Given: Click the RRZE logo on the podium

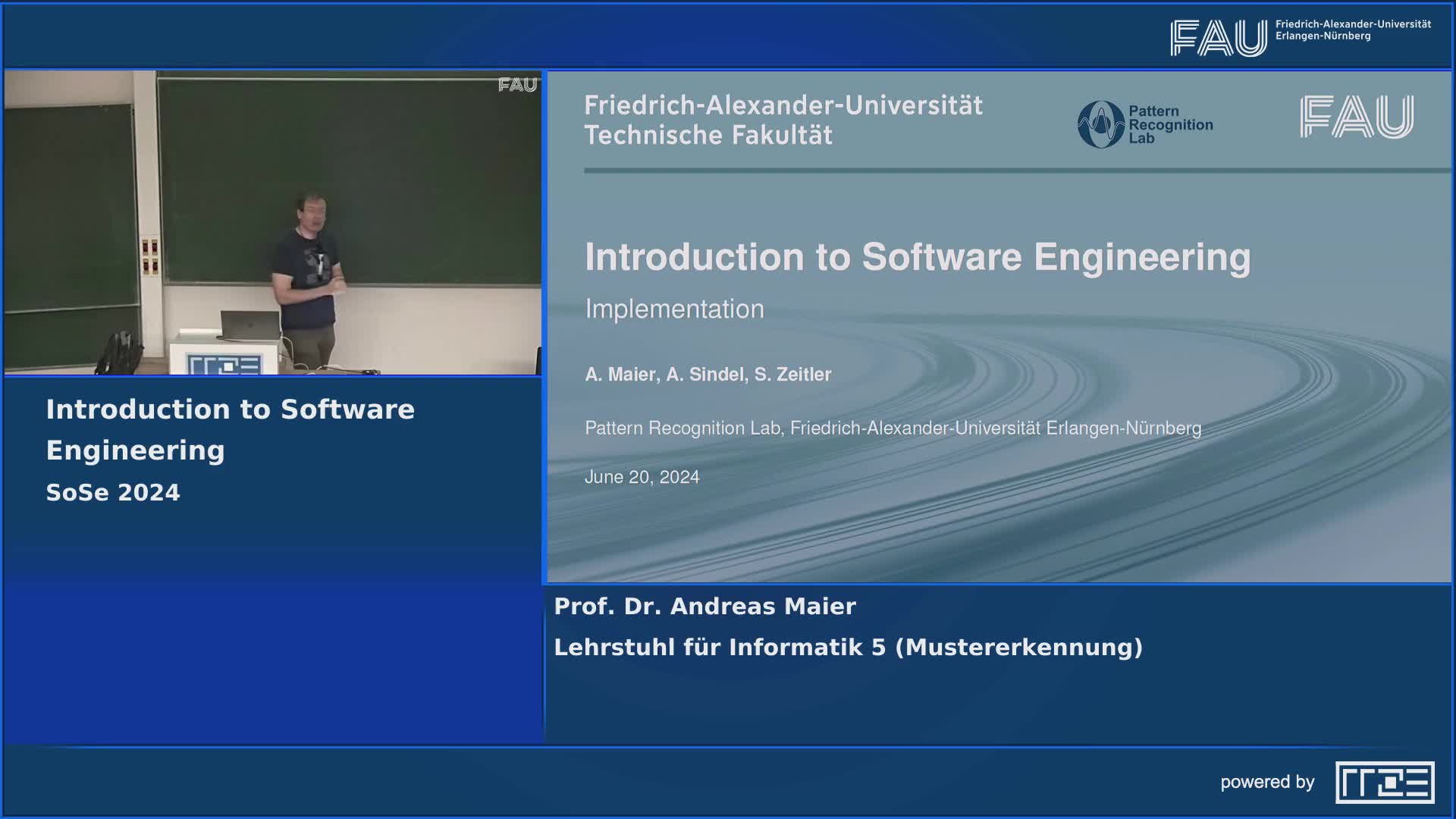Looking at the screenshot, I should point(224,362).
